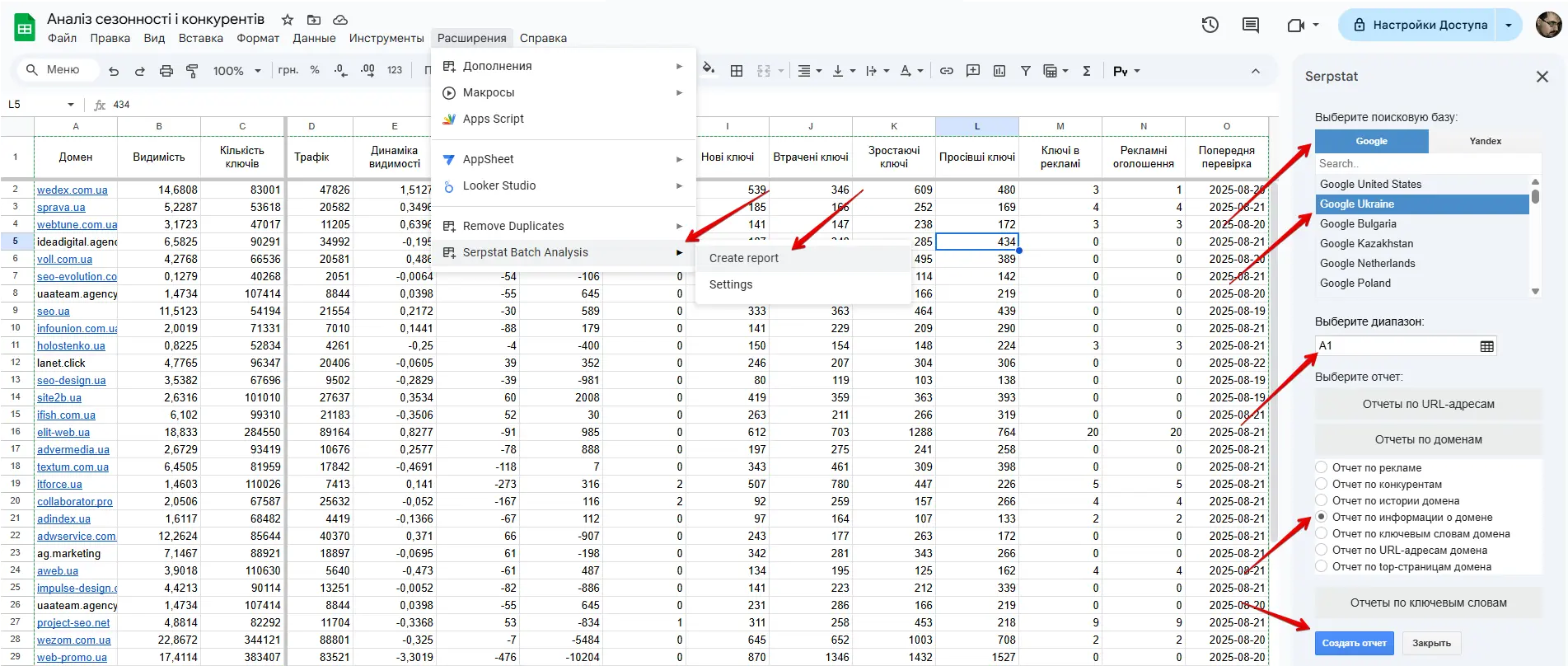Viewport: 1568px width, 666px height.
Task: Open the comments panel icon
Action: [1250, 25]
